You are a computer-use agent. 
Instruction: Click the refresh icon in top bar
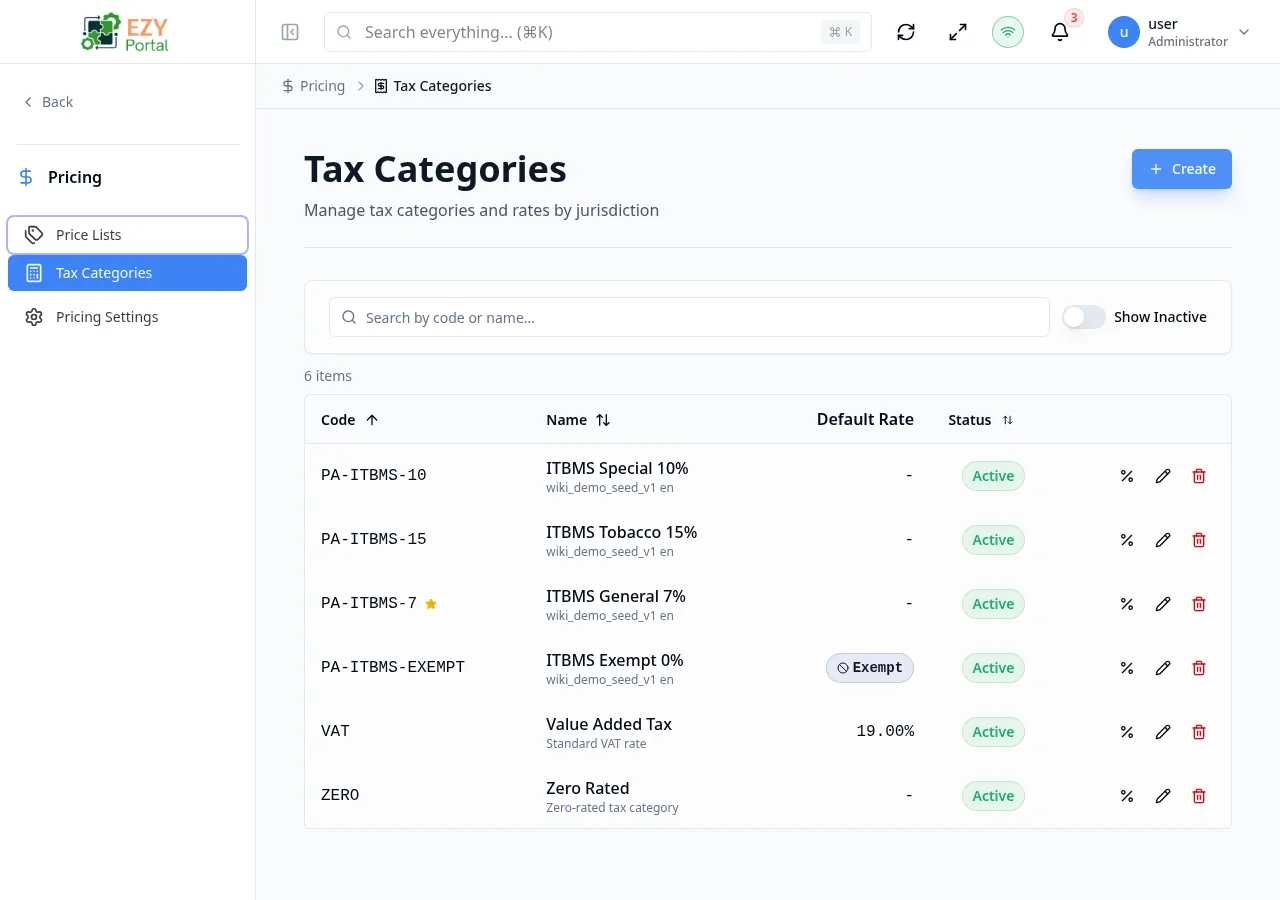coord(906,32)
